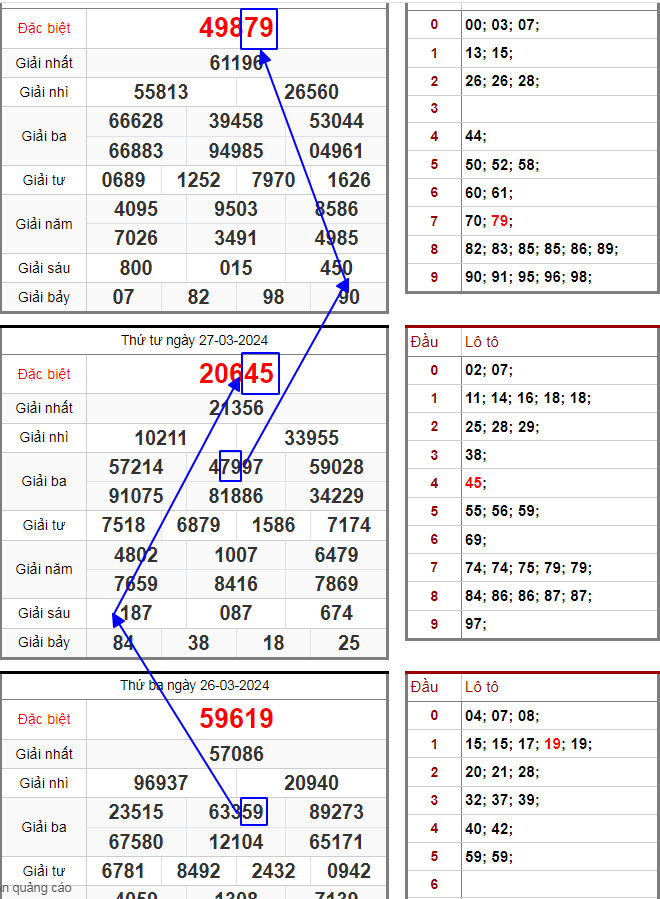Select the special prize number 20645
This screenshot has width=660, height=899.
point(236,374)
